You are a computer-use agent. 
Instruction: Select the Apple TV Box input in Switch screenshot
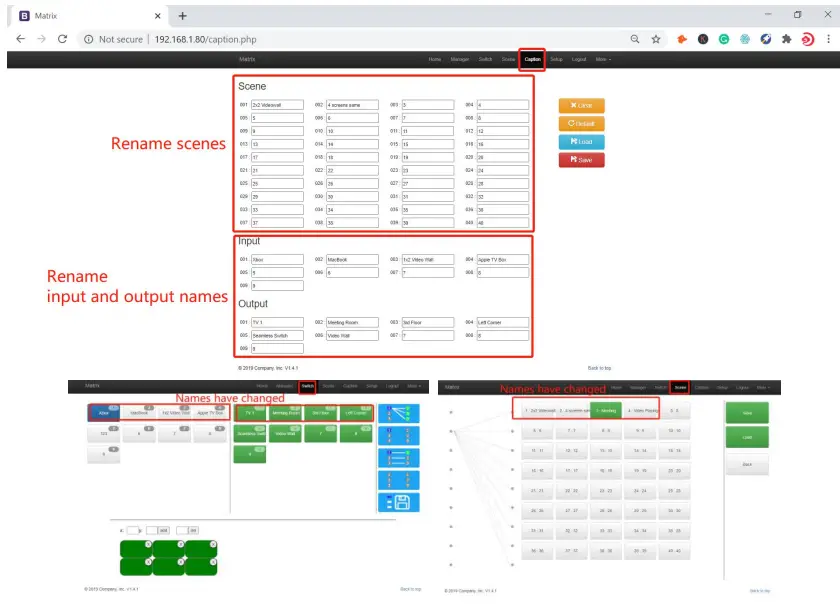coord(210,413)
